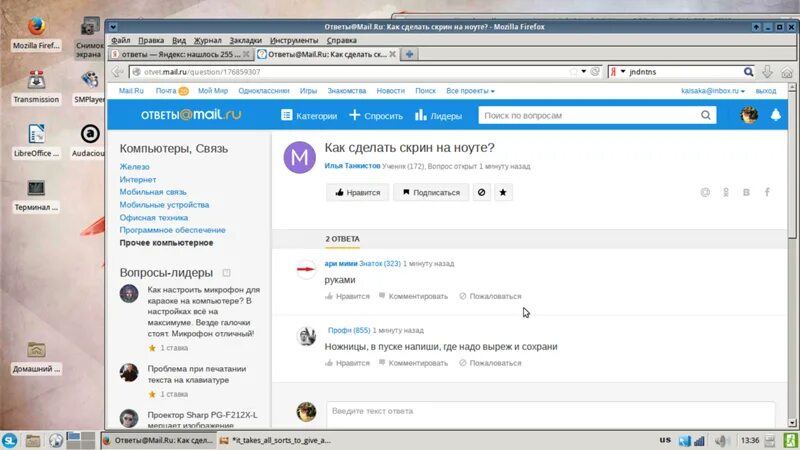
Task: Open the Терминал desktop shortcut
Action: click(36, 195)
